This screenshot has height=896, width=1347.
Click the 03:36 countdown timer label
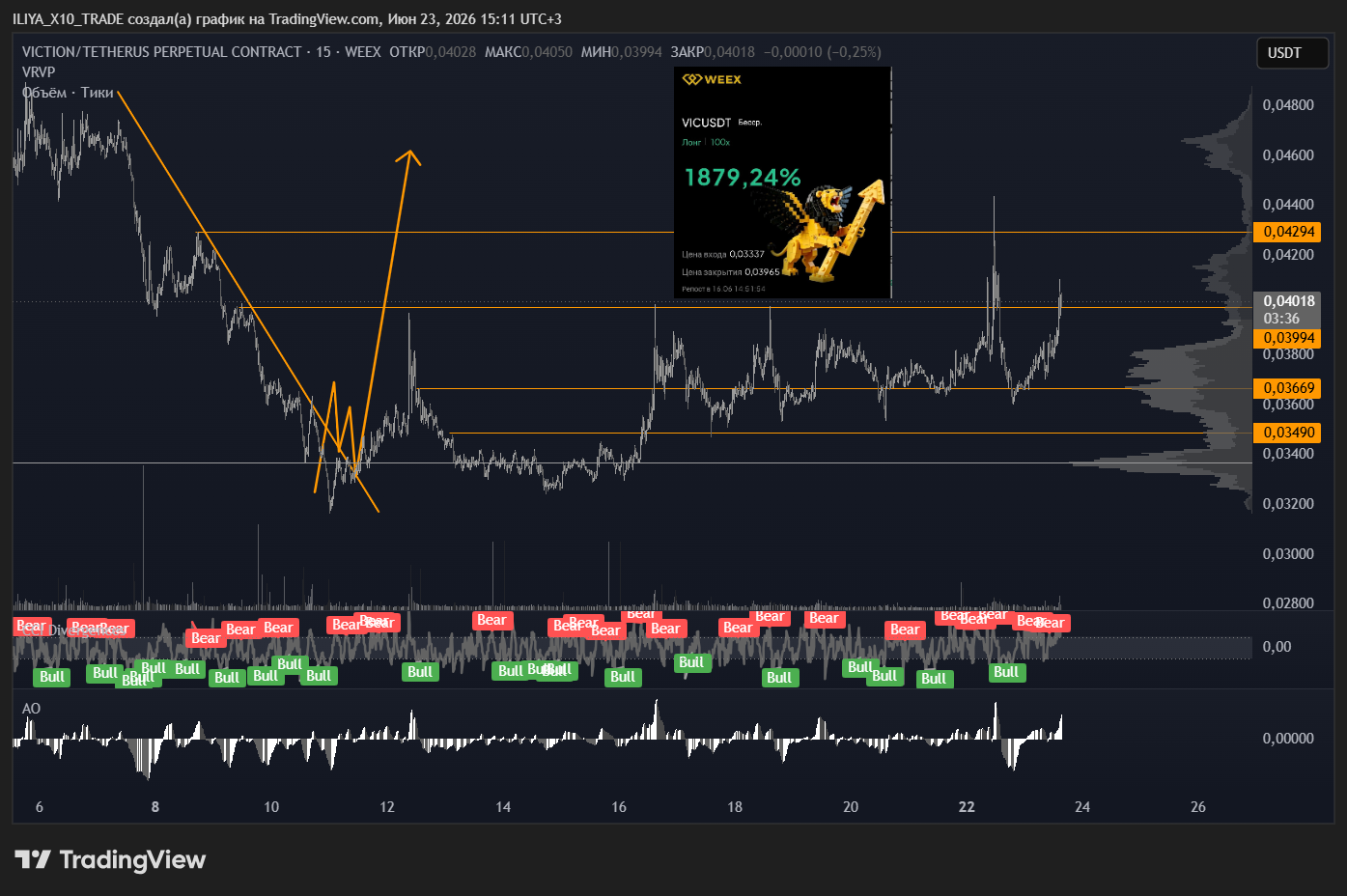(x=1281, y=319)
